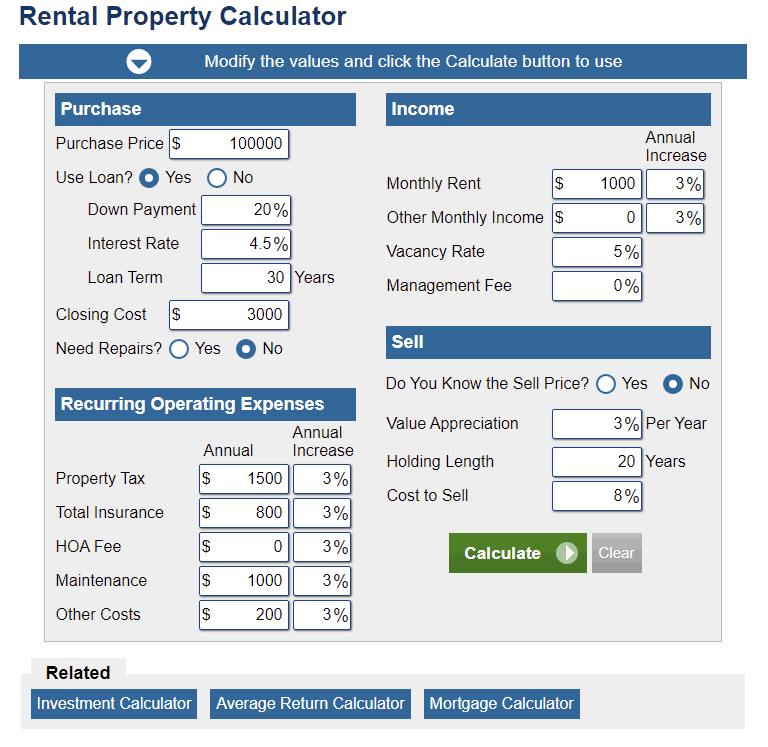
Task: Click the Monthly Rent amount field
Action: [602, 184]
